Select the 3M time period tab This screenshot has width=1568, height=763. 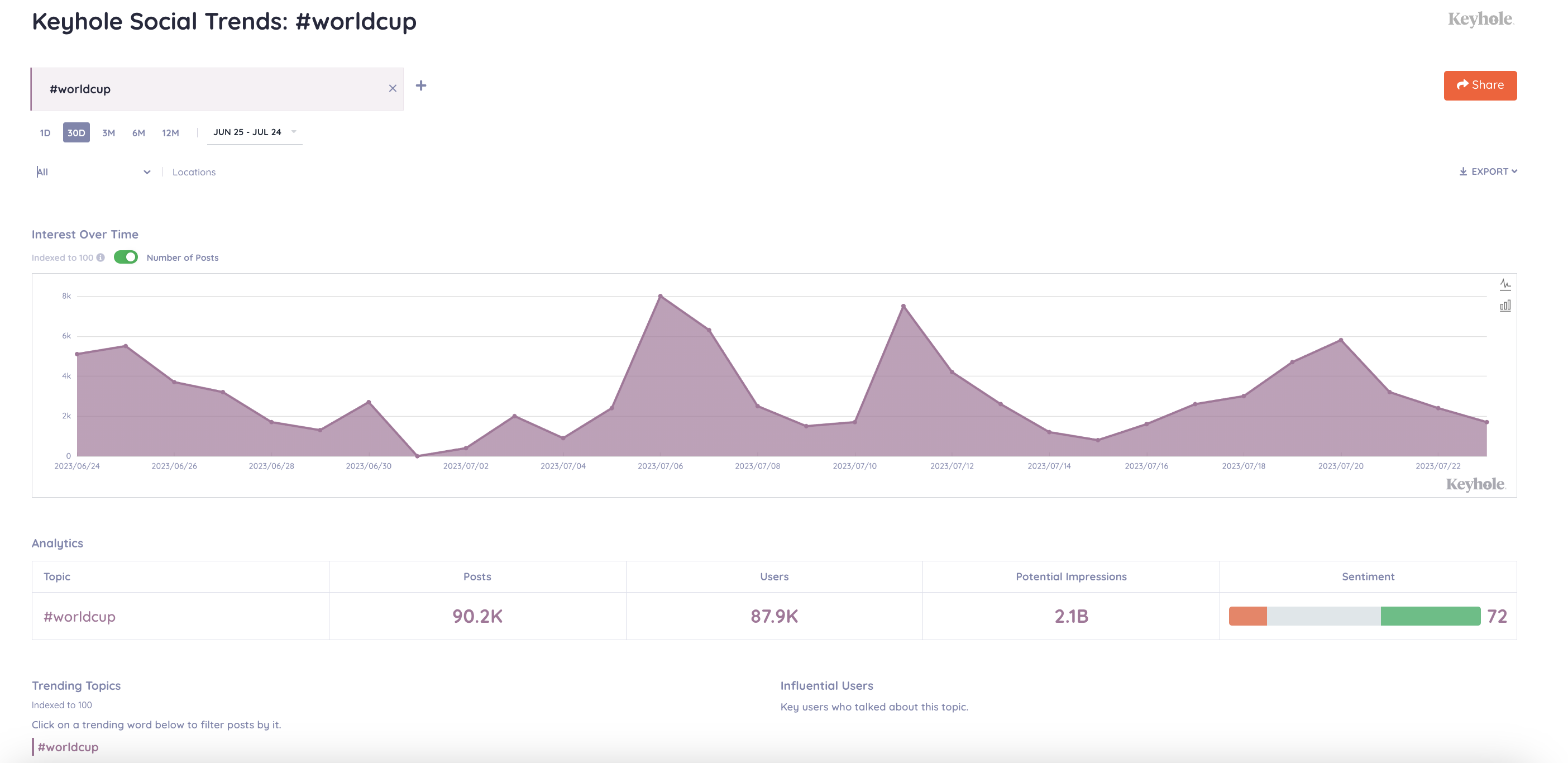pos(107,132)
